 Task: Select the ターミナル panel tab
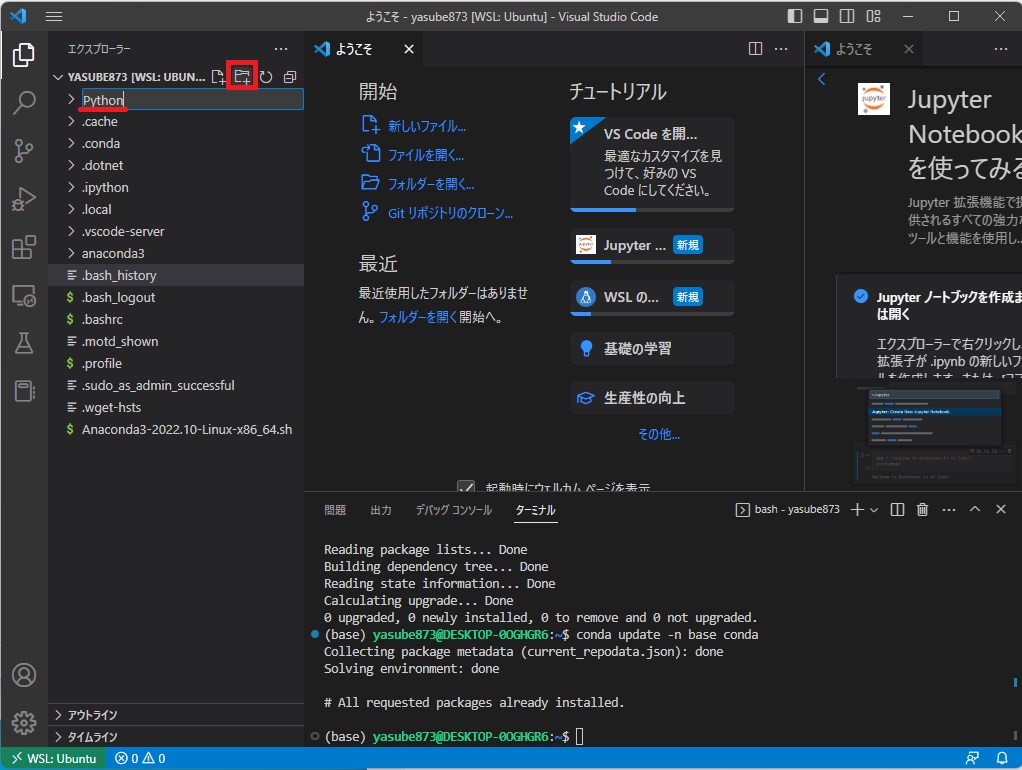coord(536,510)
